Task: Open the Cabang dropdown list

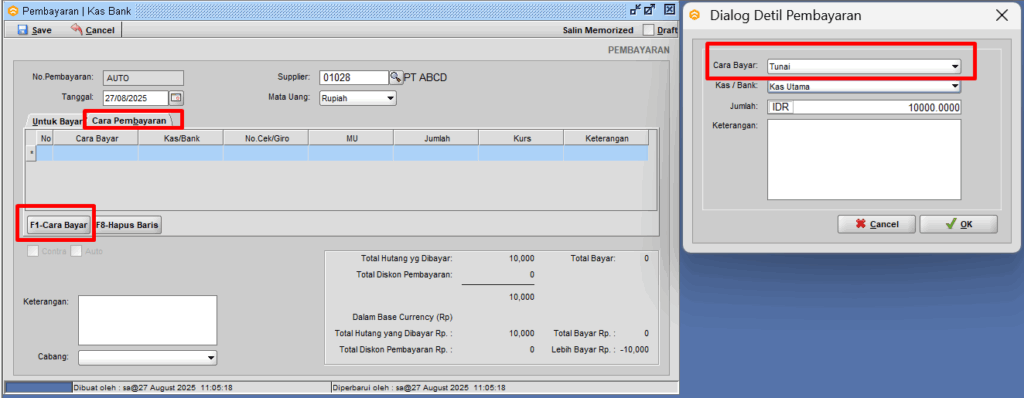Action: coord(148,357)
